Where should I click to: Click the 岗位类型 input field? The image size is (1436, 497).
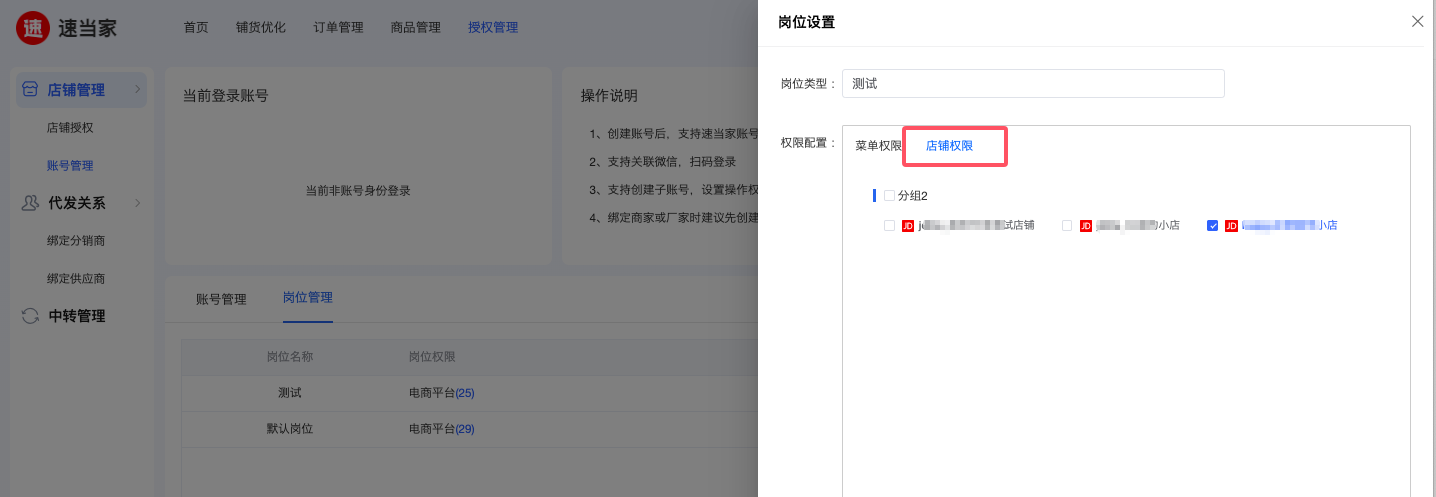[x=1032, y=84]
